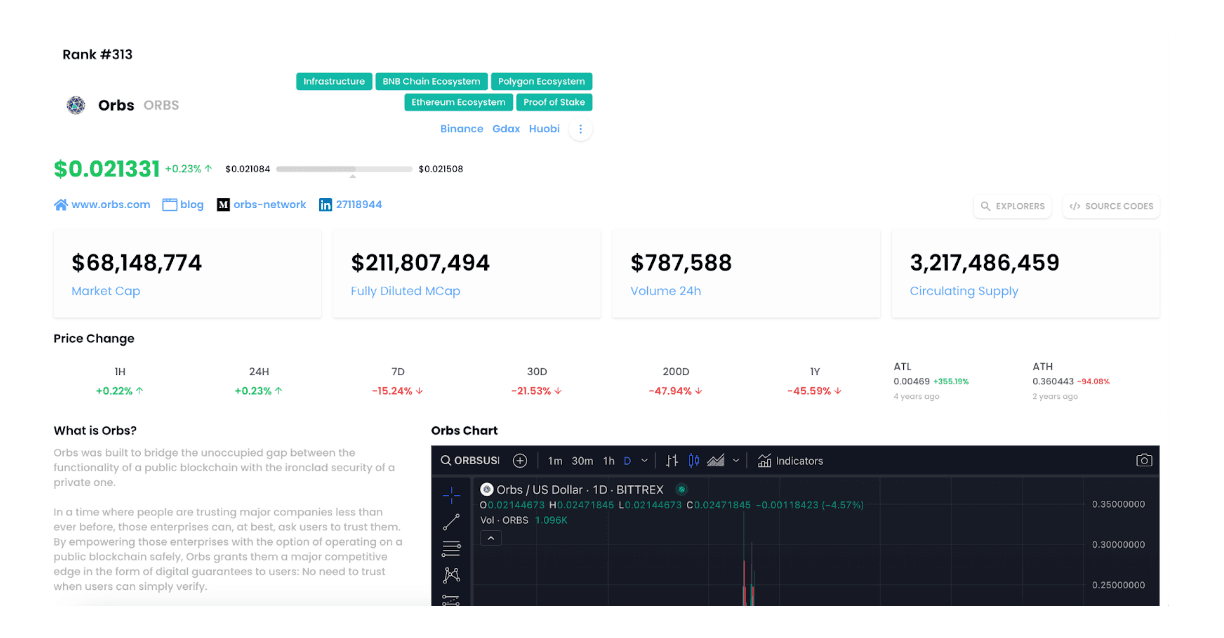Click the 7D price change -15.24%
This screenshot has height=638, width=1224.
coord(398,391)
